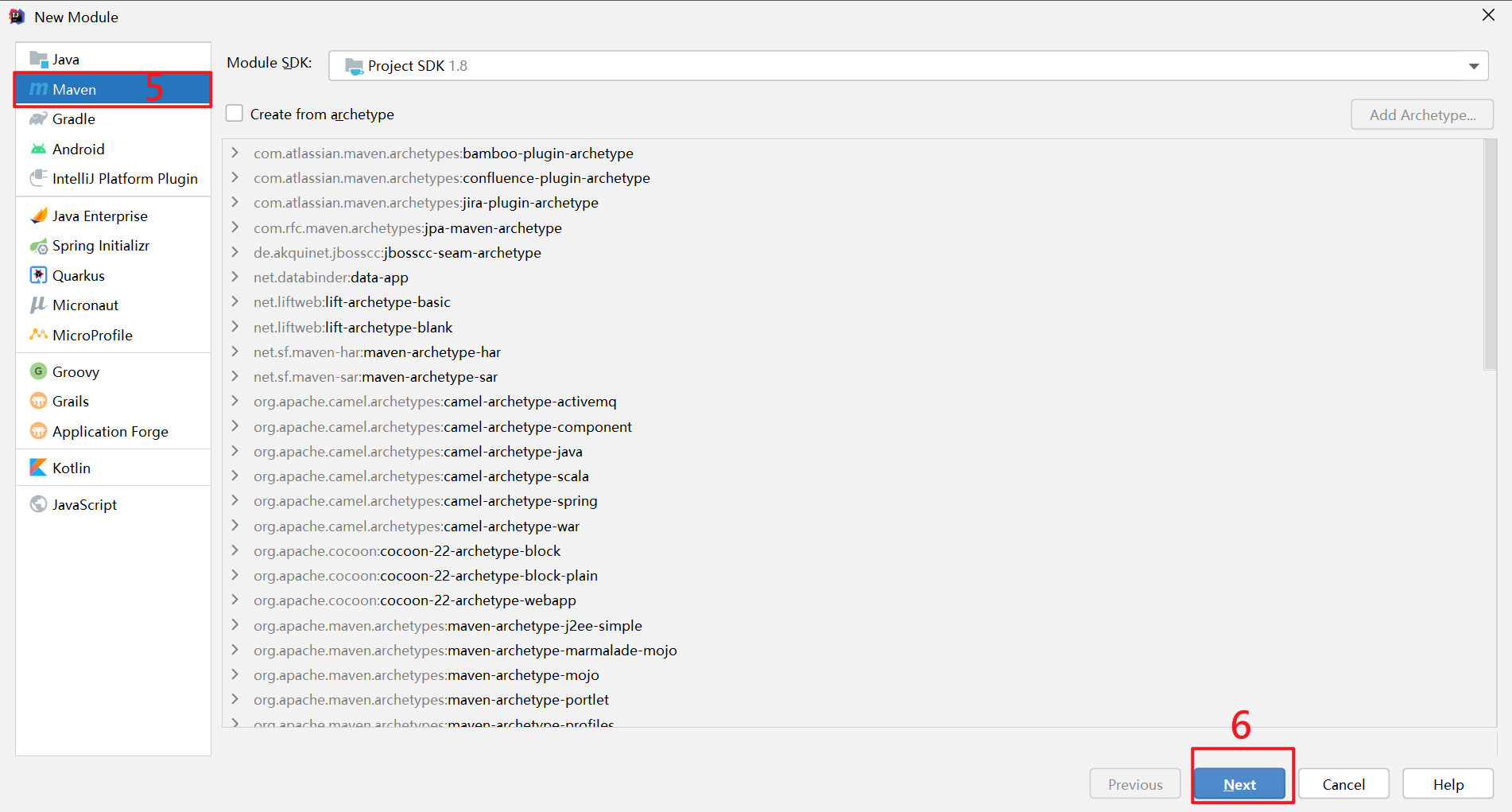This screenshot has width=1512, height=812.
Task: Click the Android robot icon
Action: pyautogui.click(x=38, y=149)
